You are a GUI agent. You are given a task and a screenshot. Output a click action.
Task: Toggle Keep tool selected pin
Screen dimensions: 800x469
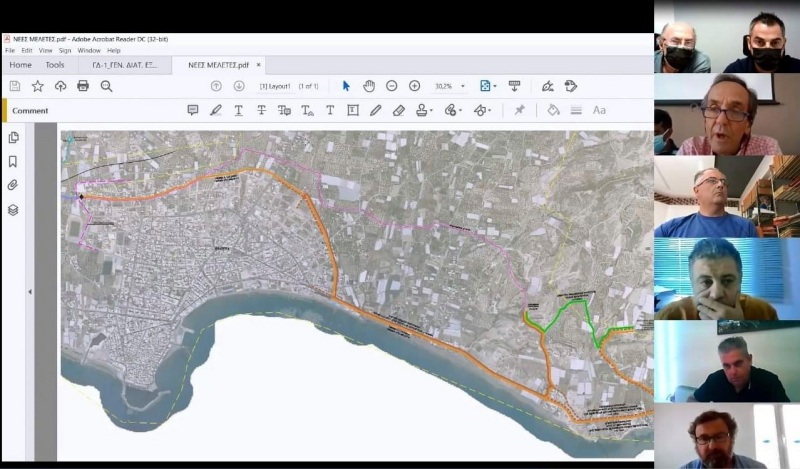[x=519, y=110]
